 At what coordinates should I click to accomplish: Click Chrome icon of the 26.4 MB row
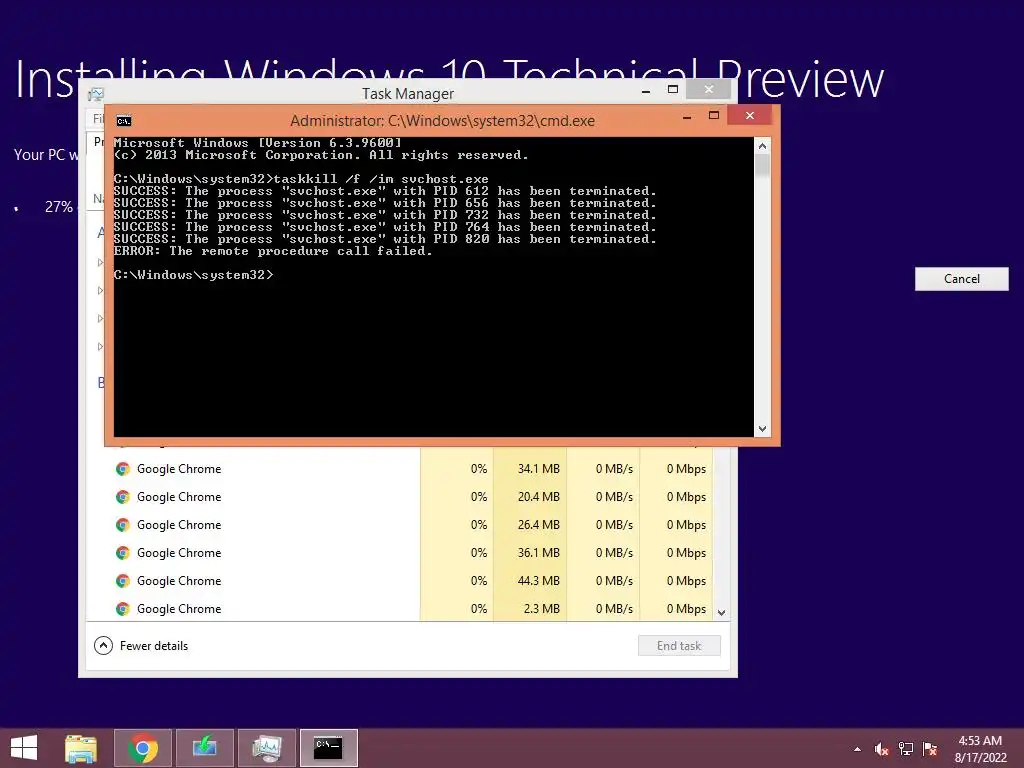pyautogui.click(x=123, y=525)
